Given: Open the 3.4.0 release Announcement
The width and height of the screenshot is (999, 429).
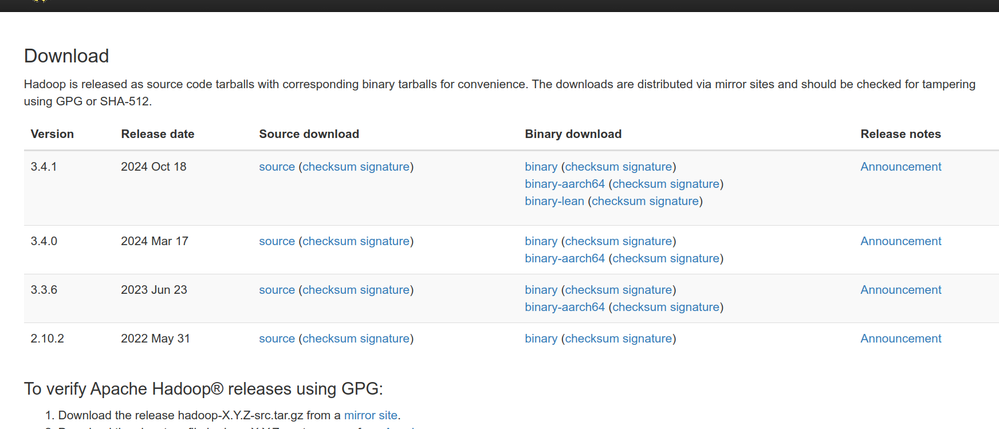Looking at the screenshot, I should pos(900,242).
